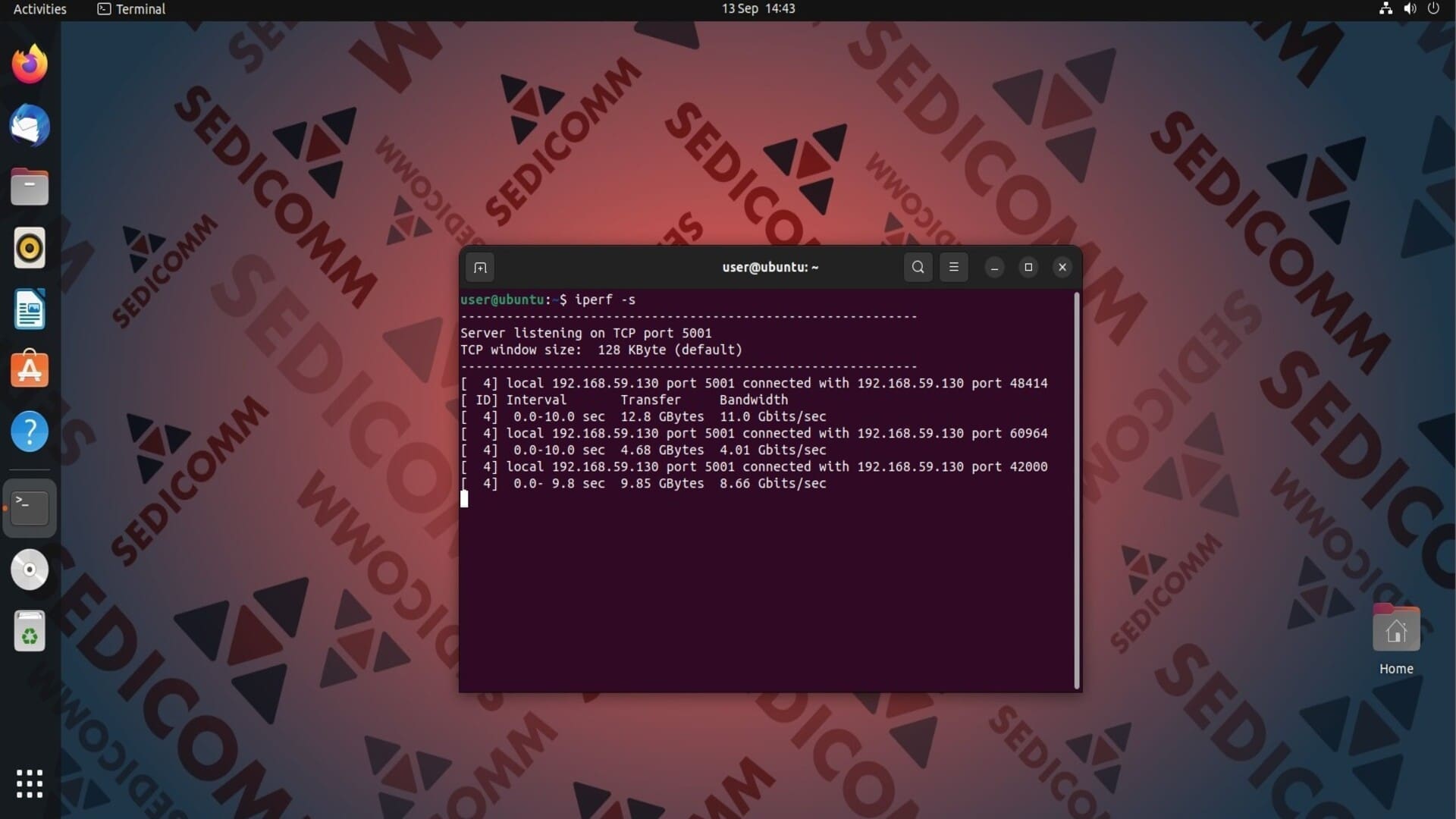Click the '12.8 GBytes' transfer value
The width and height of the screenshot is (1456, 819).
coord(662,416)
